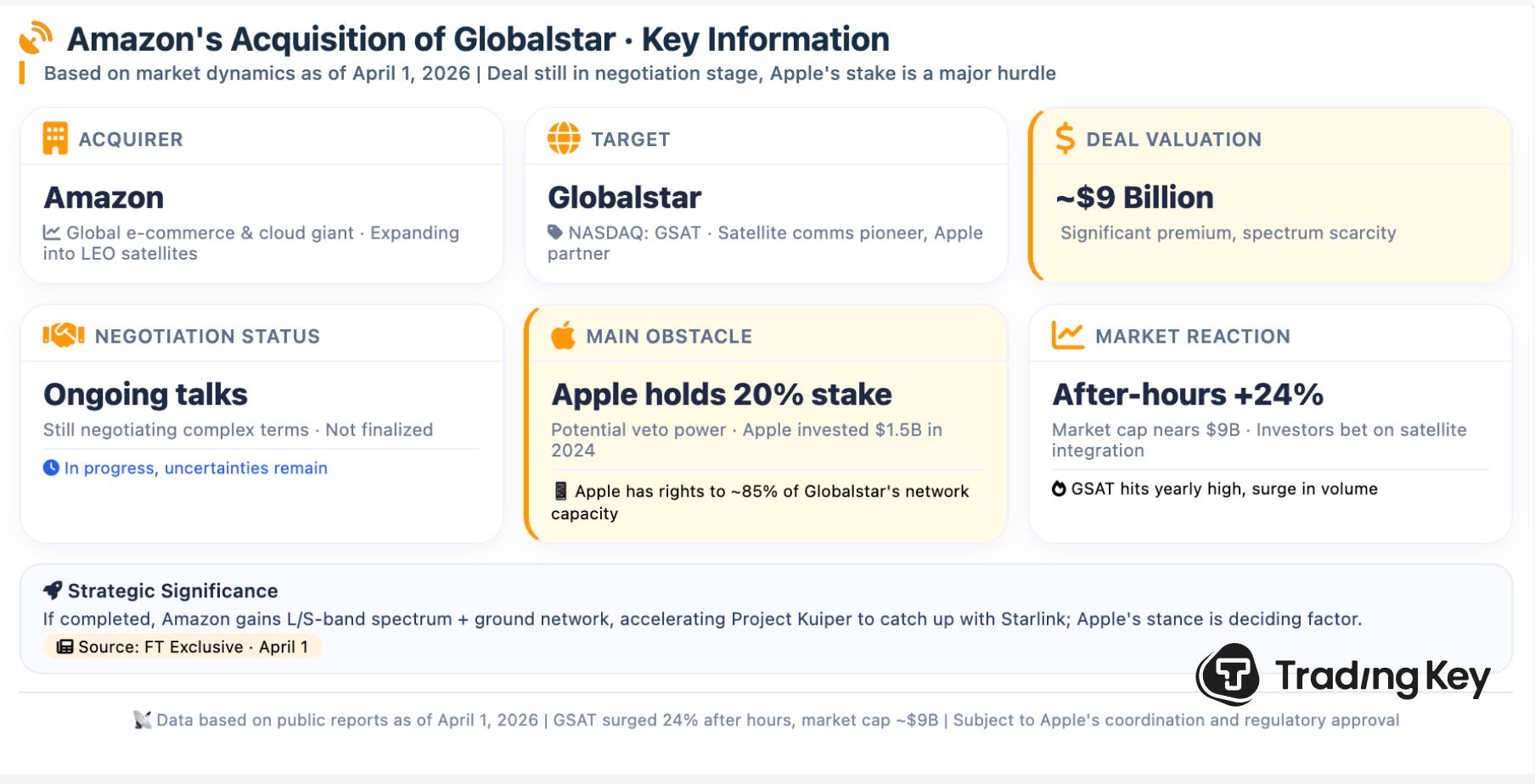Click the In progress, uncertainties remain text
The width and height of the screenshot is (1535, 784).
(196, 468)
